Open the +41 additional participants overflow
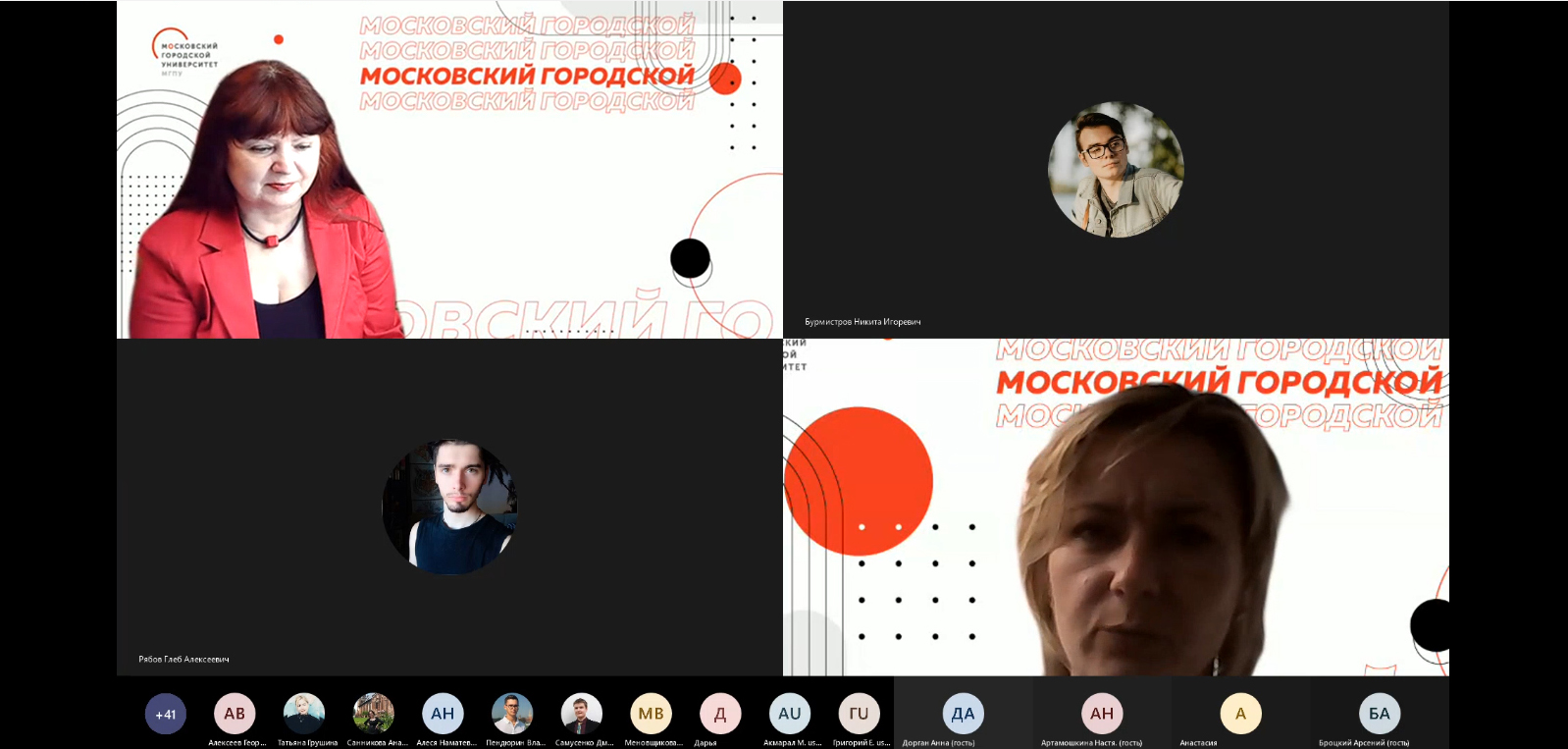Viewport: 1568px width, 749px height. [x=165, y=714]
